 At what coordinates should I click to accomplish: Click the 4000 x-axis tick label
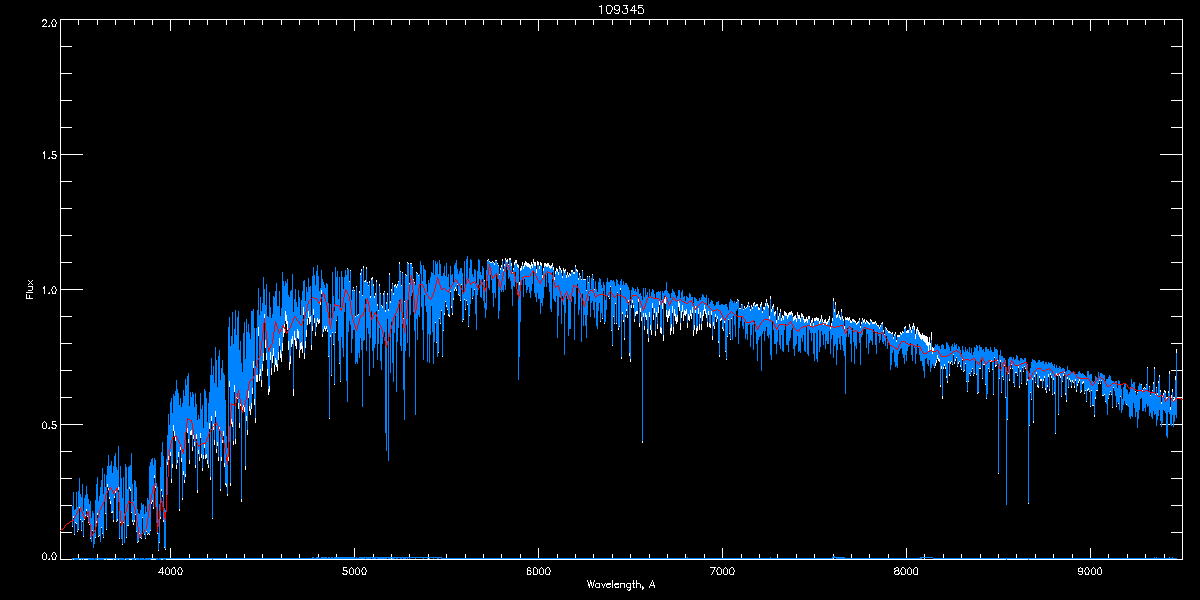[170, 572]
